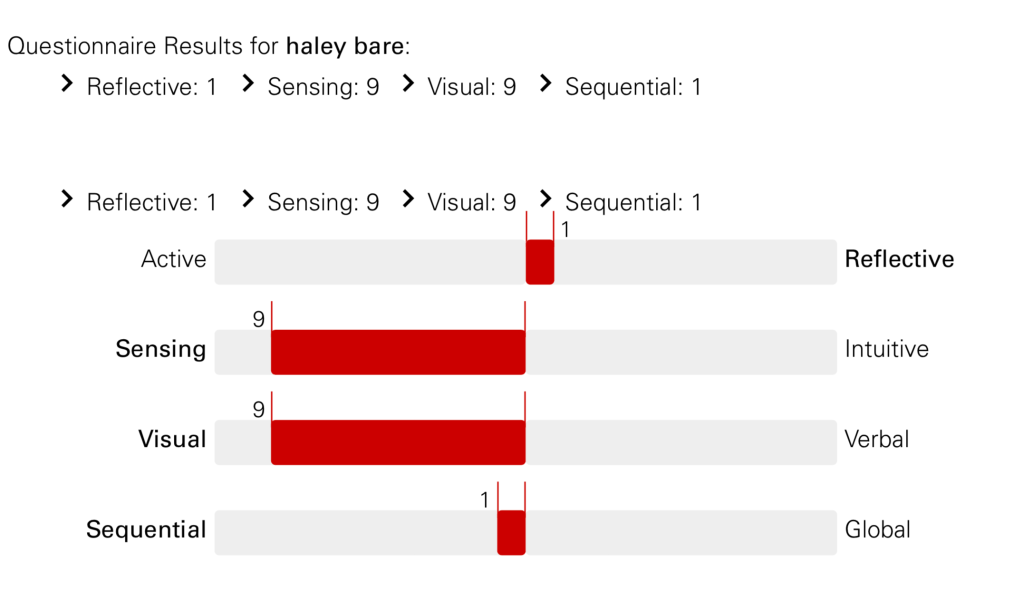Click the name haley bare in the heading
This screenshot has height=601, width=1023.
tap(345, 46)
